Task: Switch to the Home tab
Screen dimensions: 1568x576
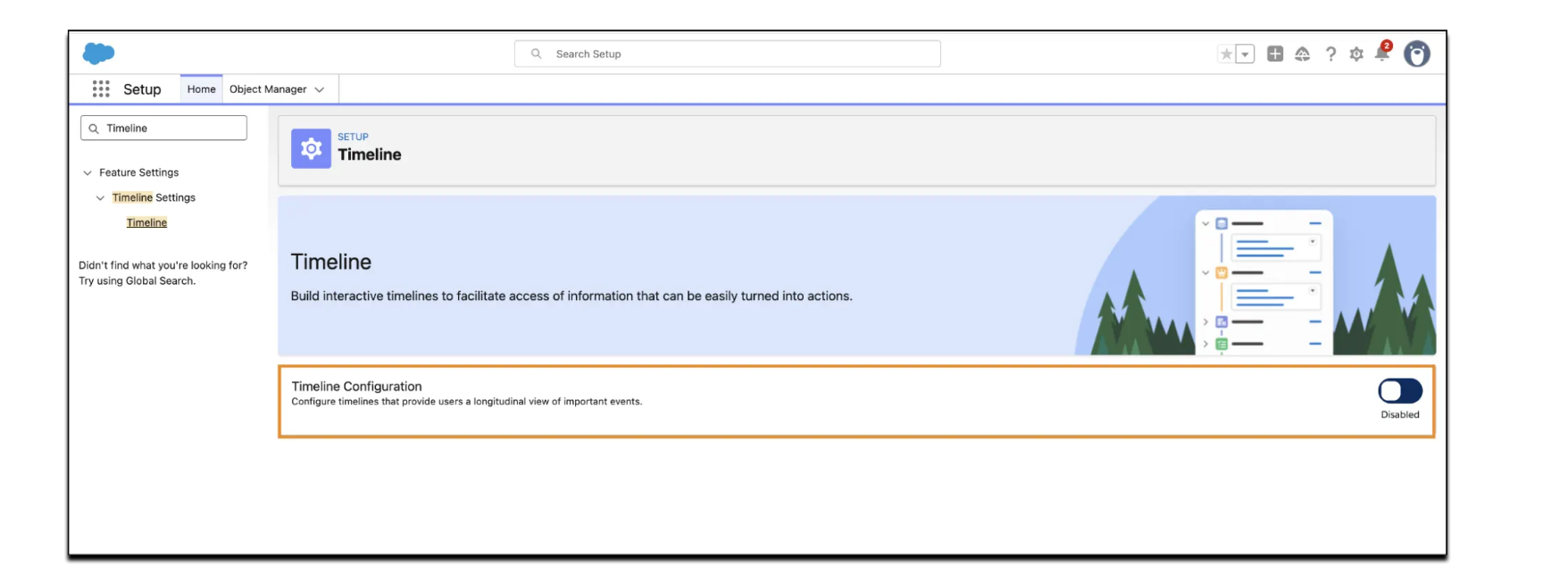Action: click(x=201, y=89)
